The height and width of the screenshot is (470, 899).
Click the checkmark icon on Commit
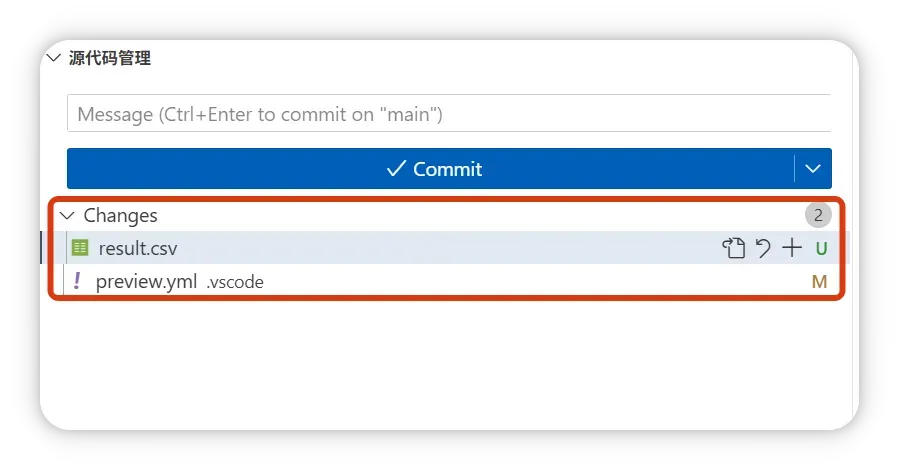396,169
